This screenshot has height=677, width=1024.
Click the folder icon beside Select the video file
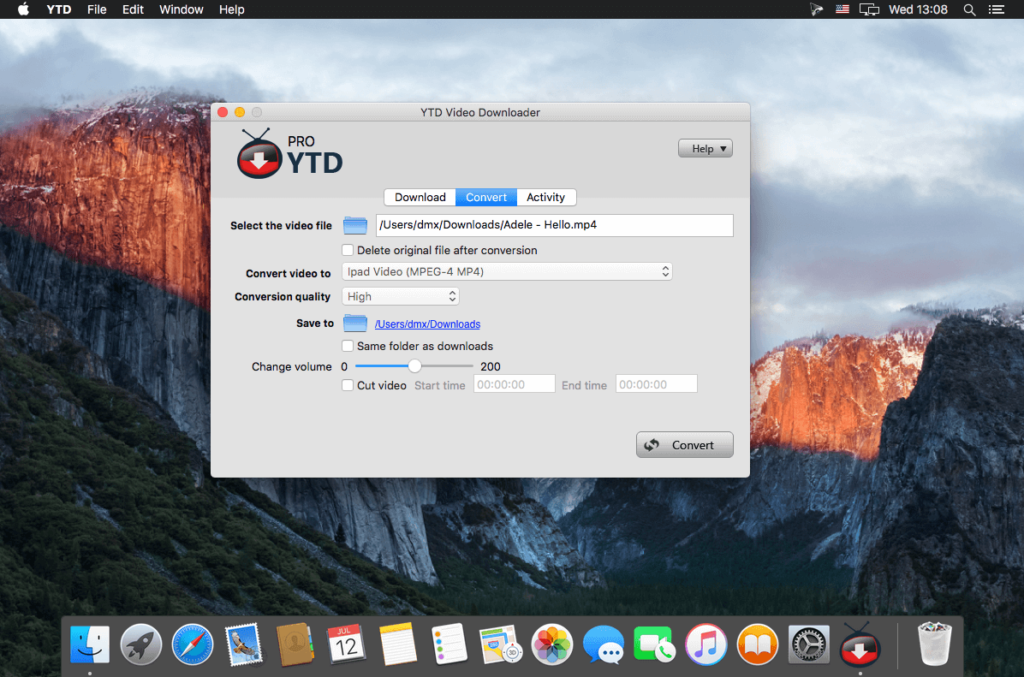[355, 225]
